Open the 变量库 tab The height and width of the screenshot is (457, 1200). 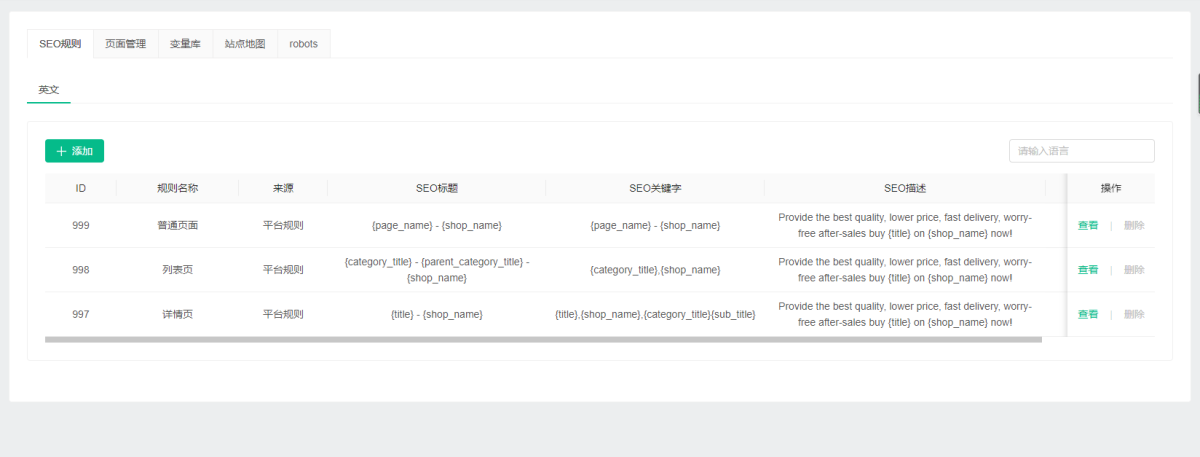(185, 44)
